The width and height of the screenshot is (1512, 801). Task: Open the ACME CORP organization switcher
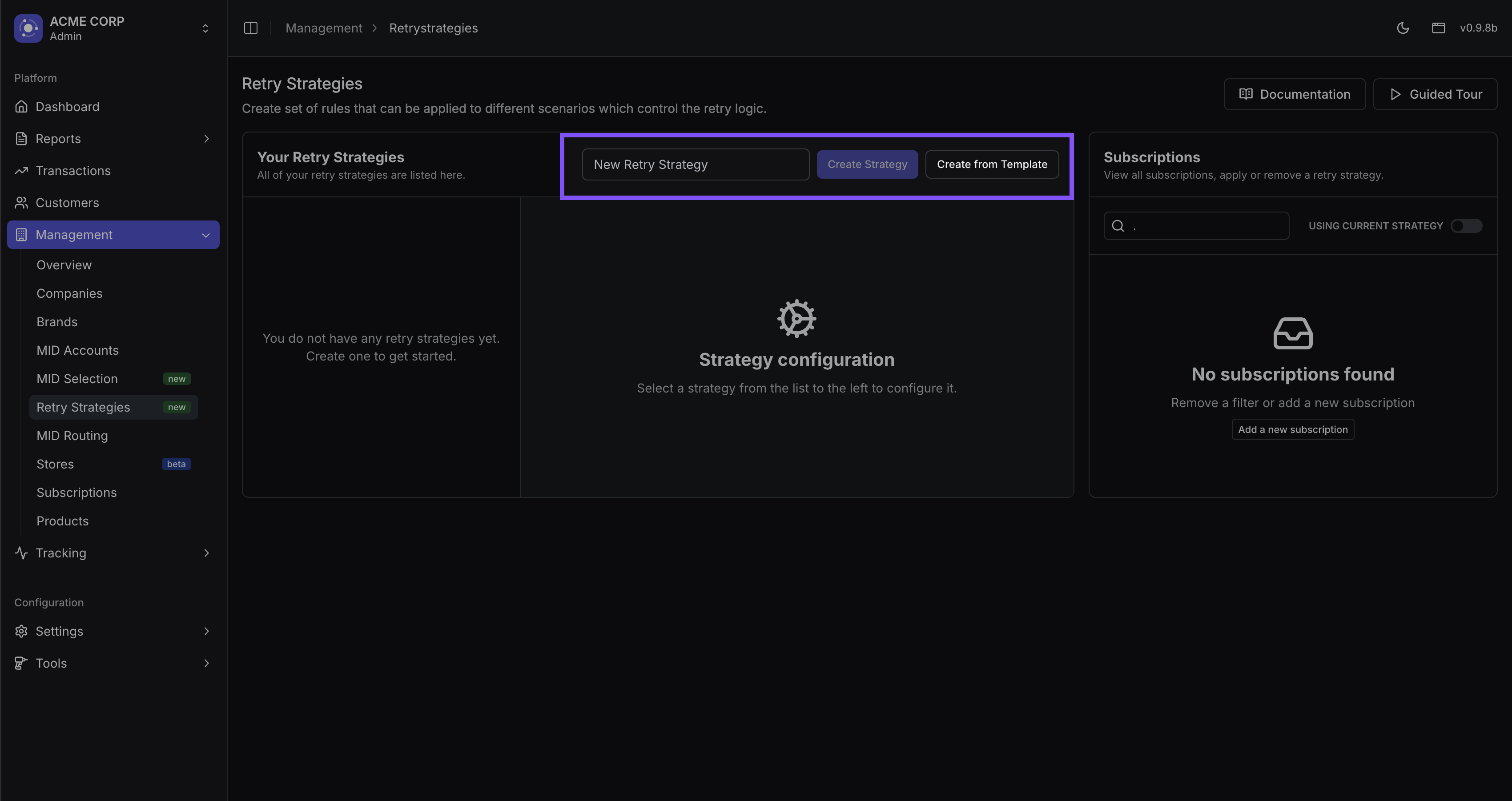[205, 28]
